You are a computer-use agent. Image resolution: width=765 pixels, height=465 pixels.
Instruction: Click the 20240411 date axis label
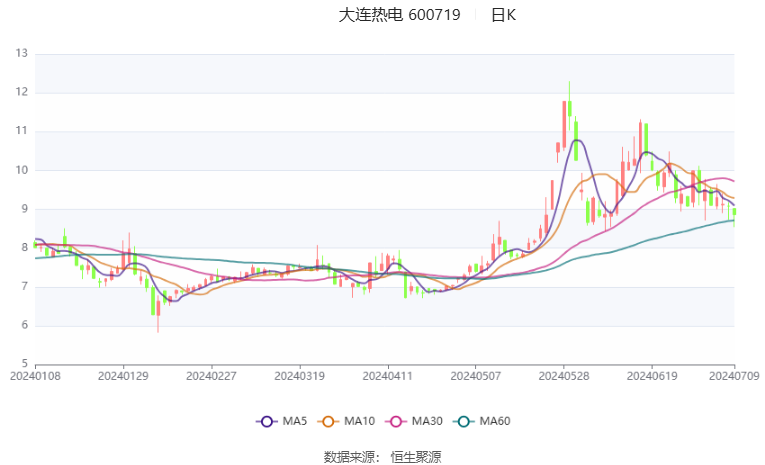coord(387,376)
